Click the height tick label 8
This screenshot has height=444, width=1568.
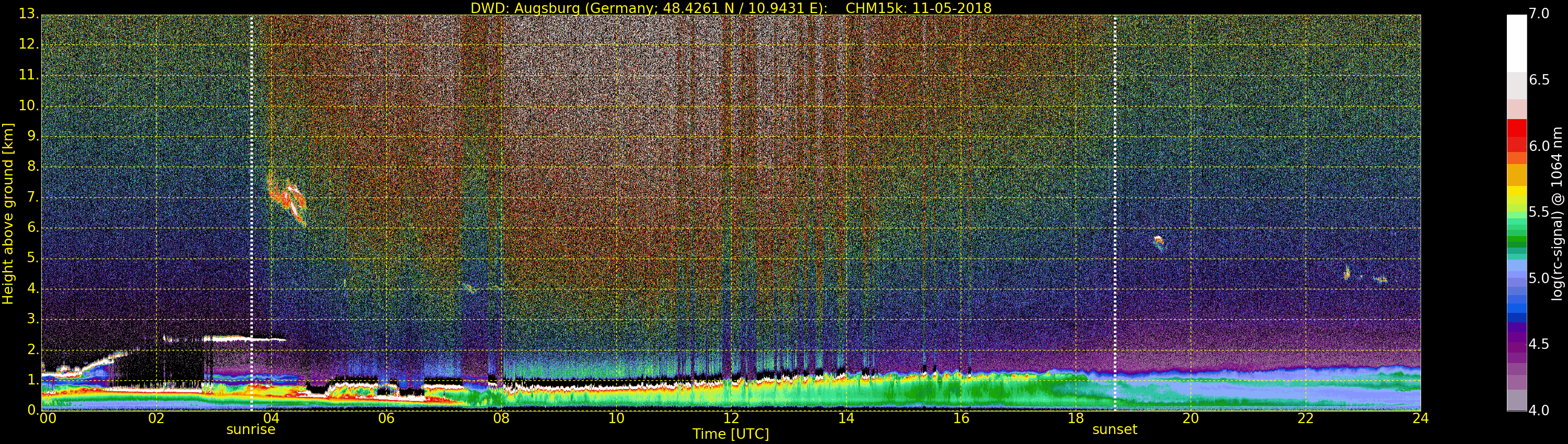tap(33, 167)
